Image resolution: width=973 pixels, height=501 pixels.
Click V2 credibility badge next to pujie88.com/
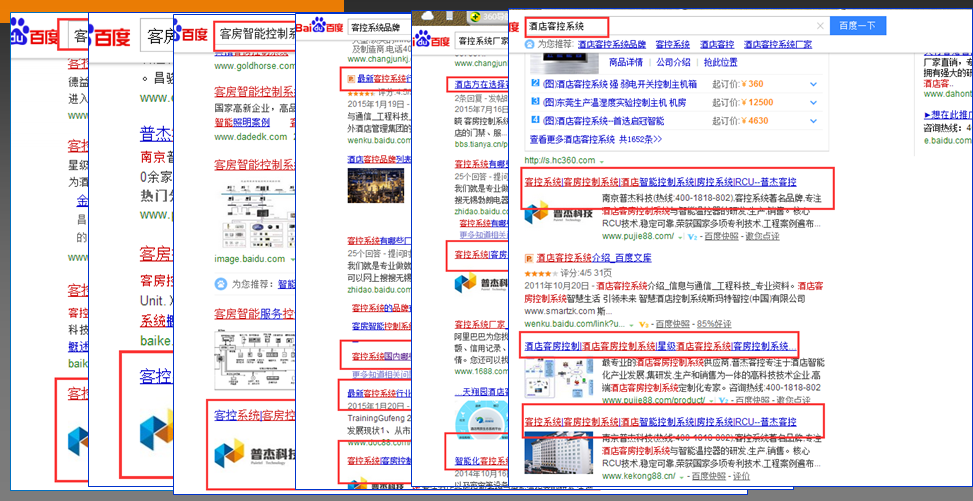(692, 237)
